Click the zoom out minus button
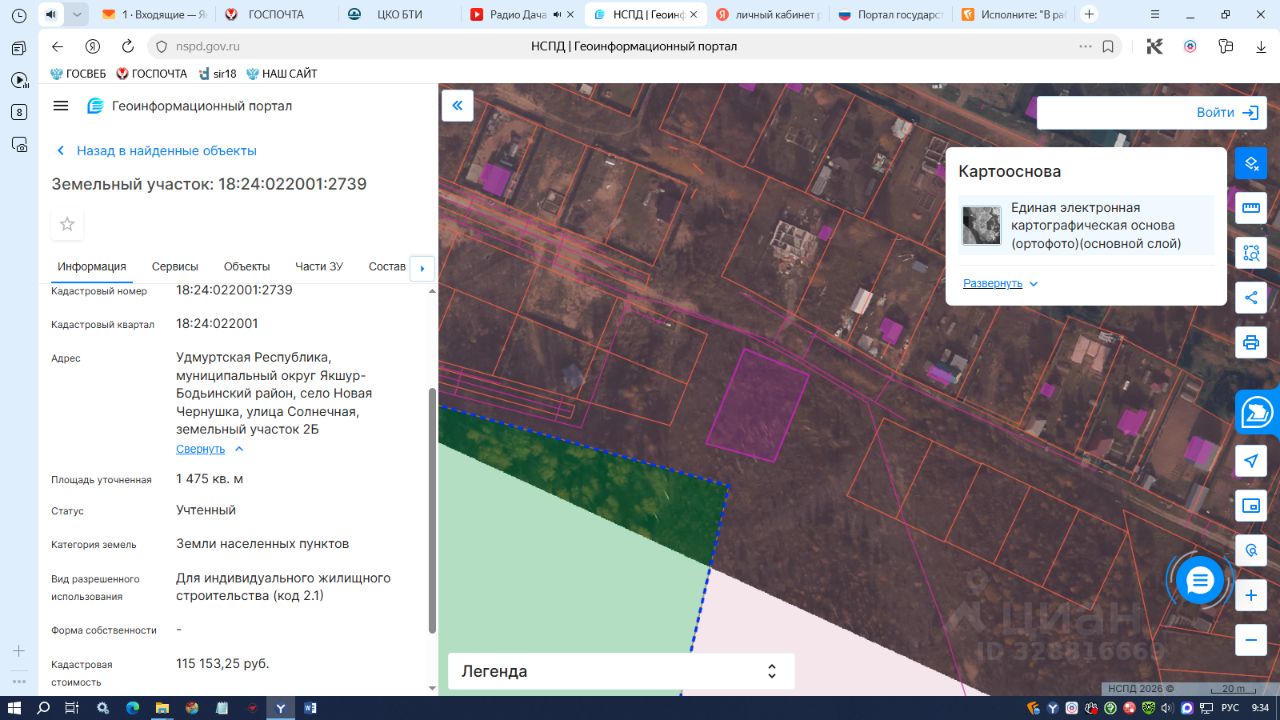Image resolution: width=1280 pixels, height=720 pixels. [1250, 639]
